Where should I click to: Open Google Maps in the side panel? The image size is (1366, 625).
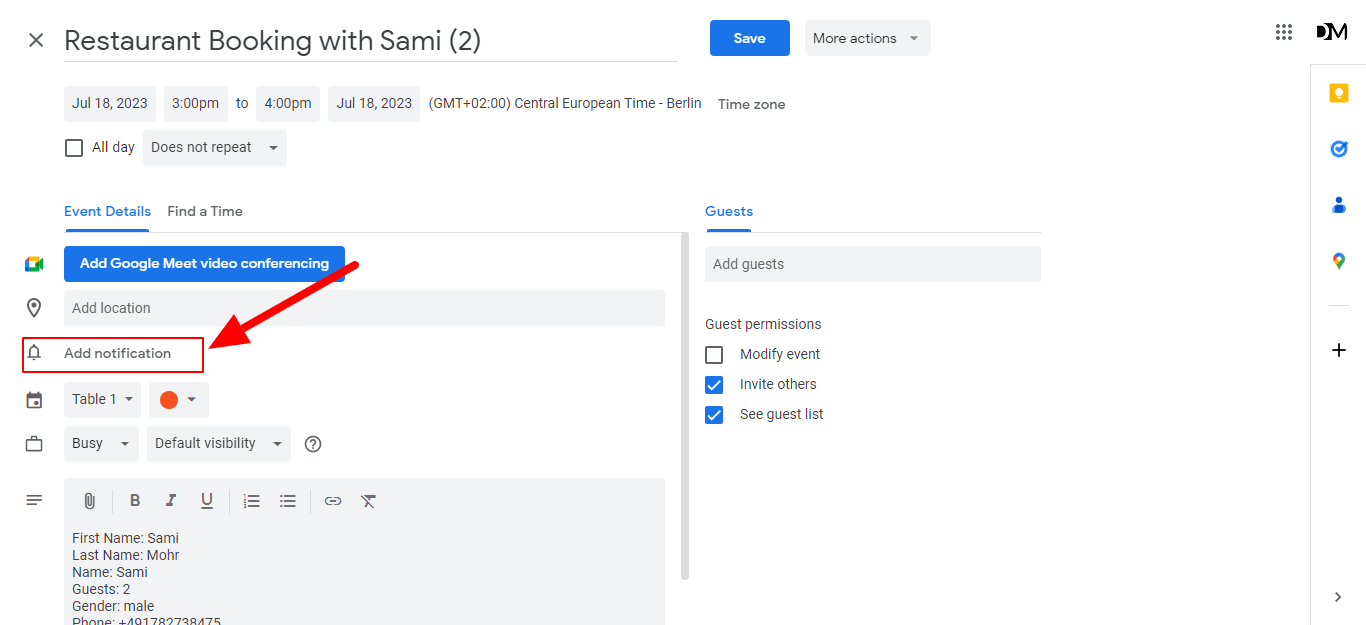(x=1339, y=261)
